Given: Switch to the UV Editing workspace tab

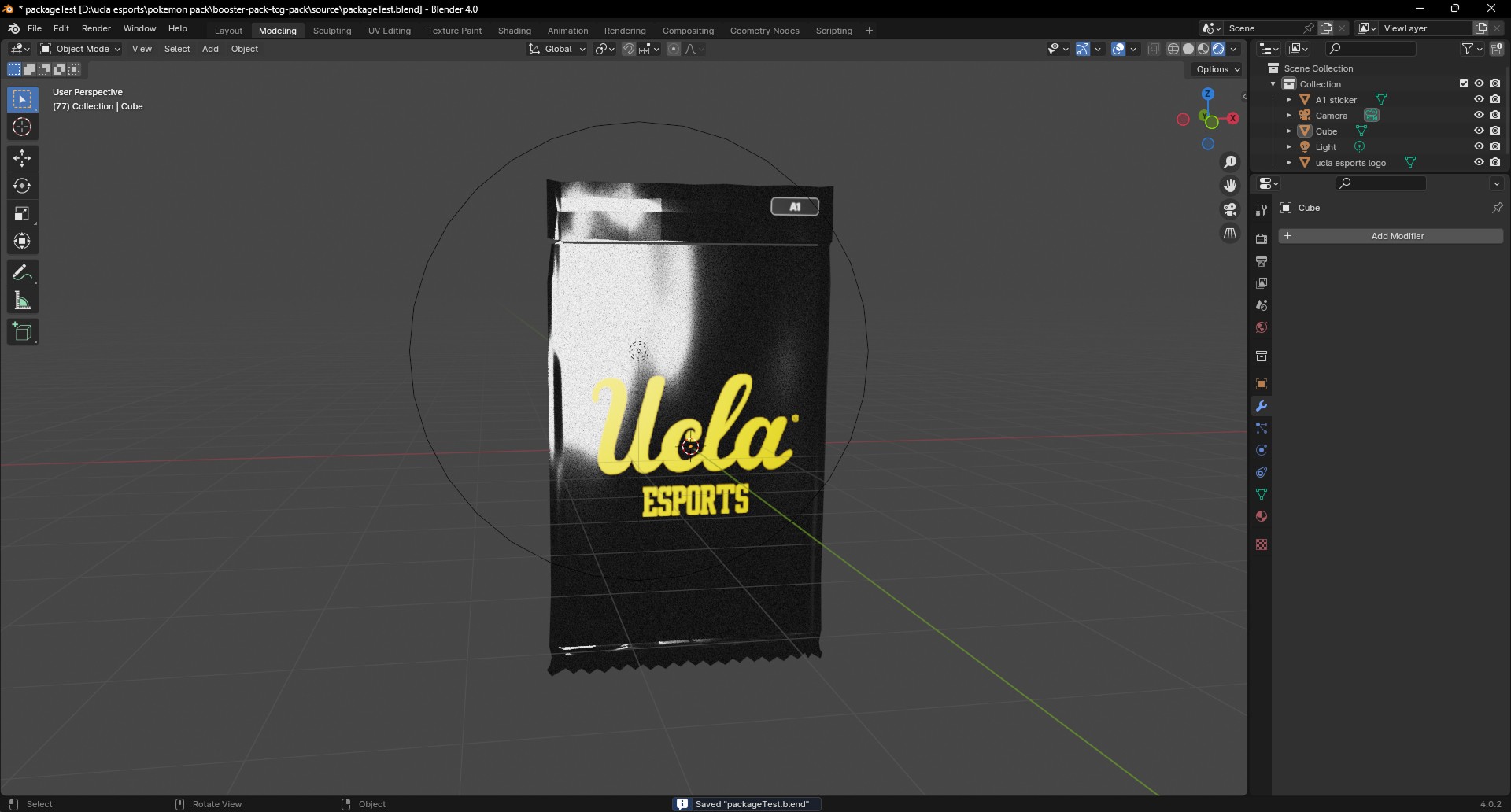Looking at the screenshot, I should (390, 31).
